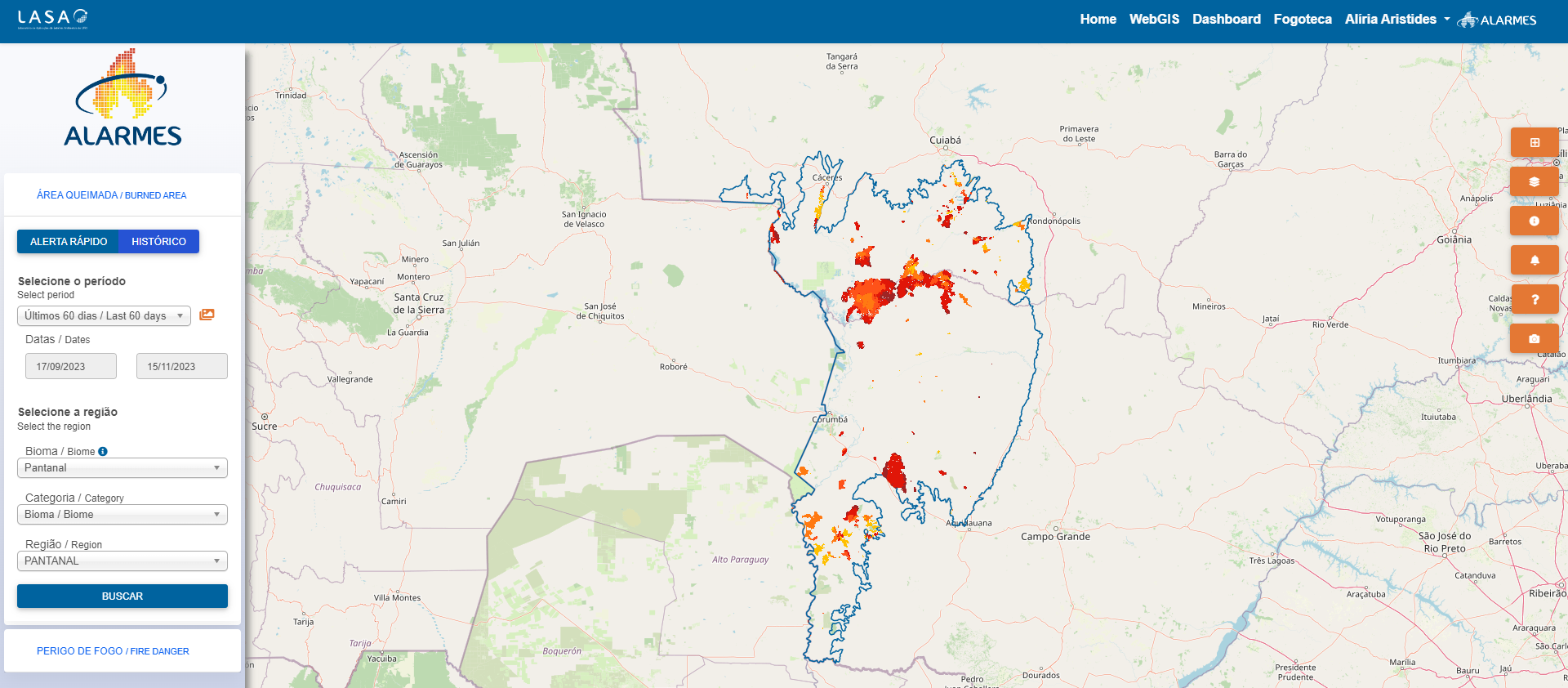Click the Bioma info icon
1568x688 pixels.
[103, 452]
